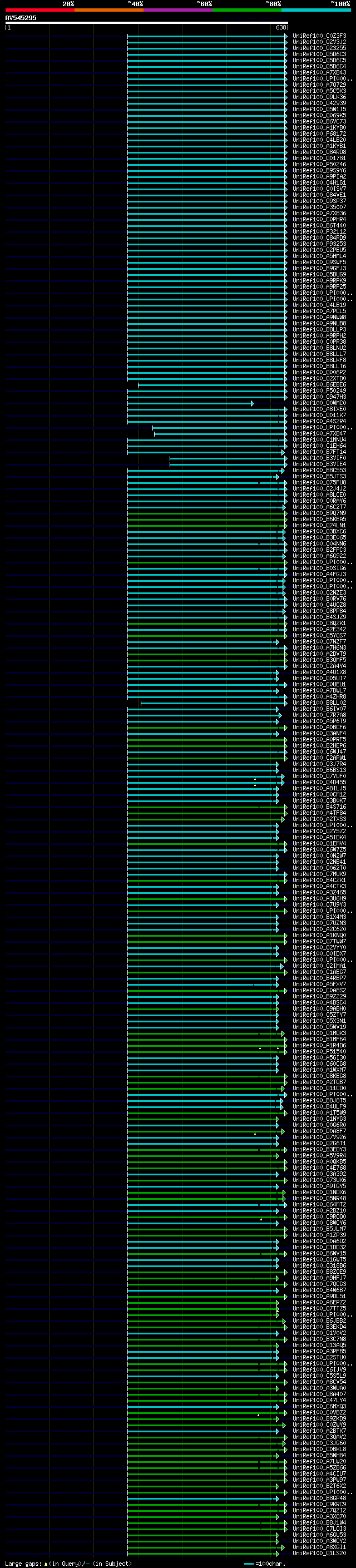Select hit label UniRef100_C6IJV9
Viewport: 356px width, 1568px height.
[319, 1370]
